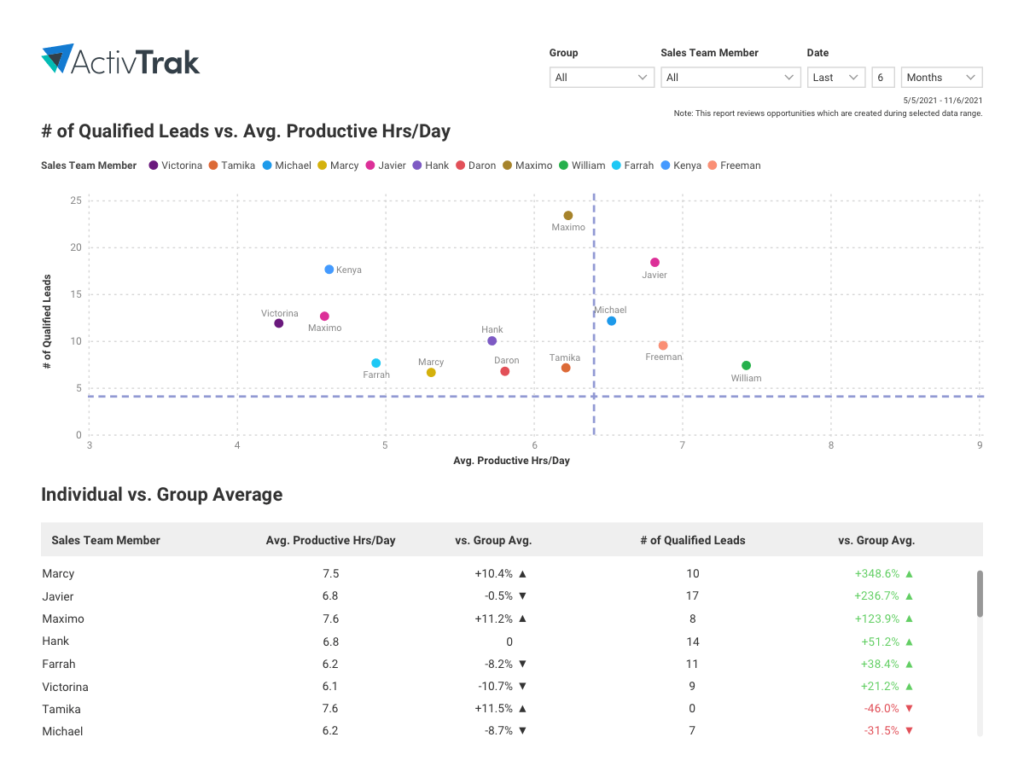Toggle Farrah in the chart legend

coord(633,165)
